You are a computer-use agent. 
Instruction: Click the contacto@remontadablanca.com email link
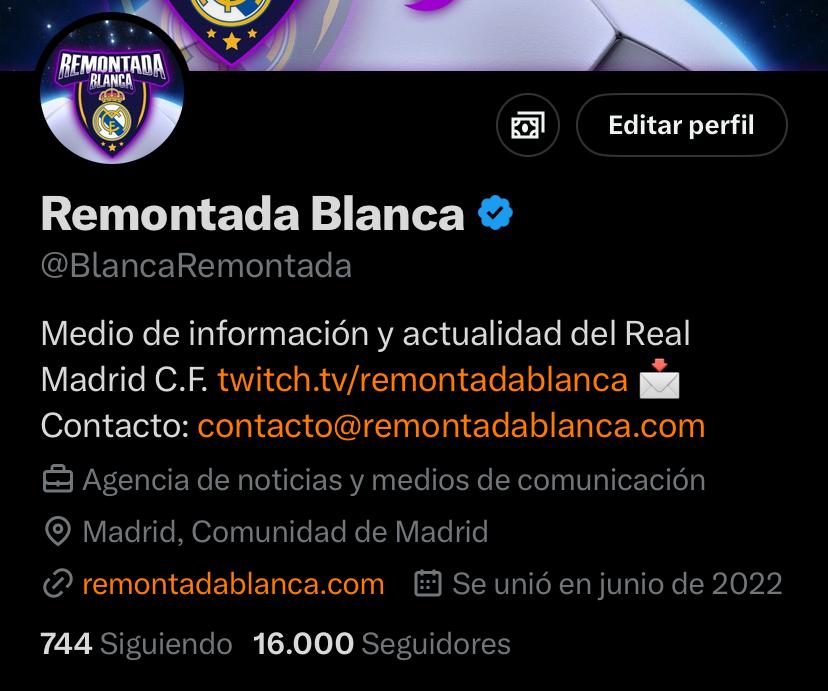[451, 425]
